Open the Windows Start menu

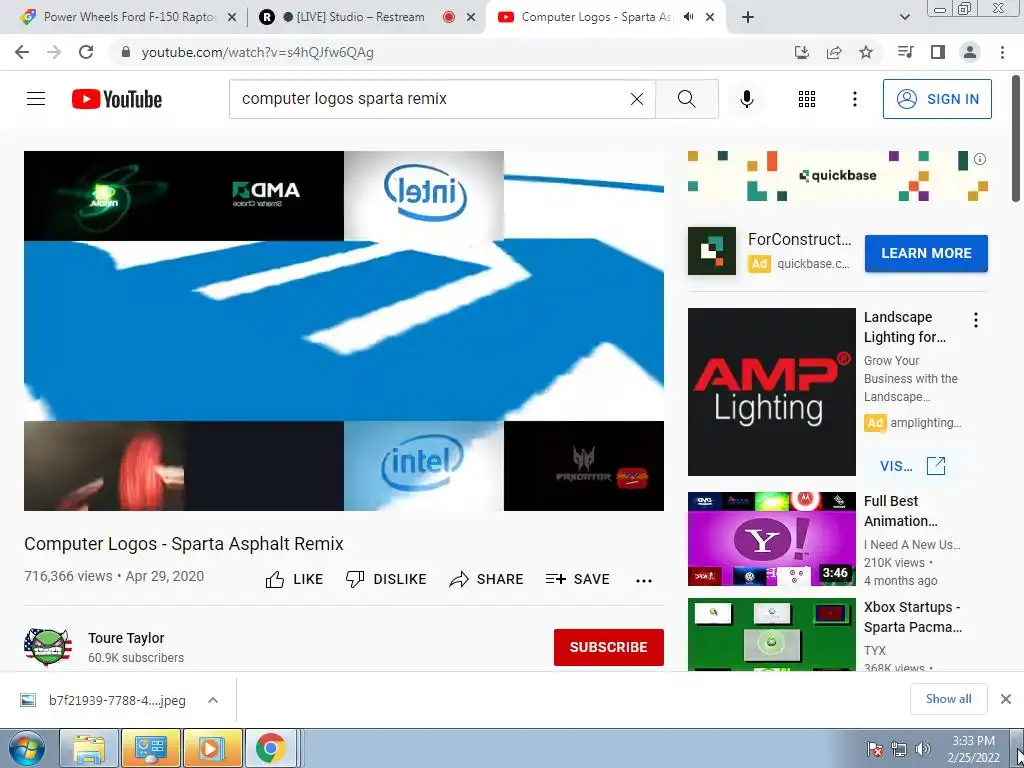point(27,748)
